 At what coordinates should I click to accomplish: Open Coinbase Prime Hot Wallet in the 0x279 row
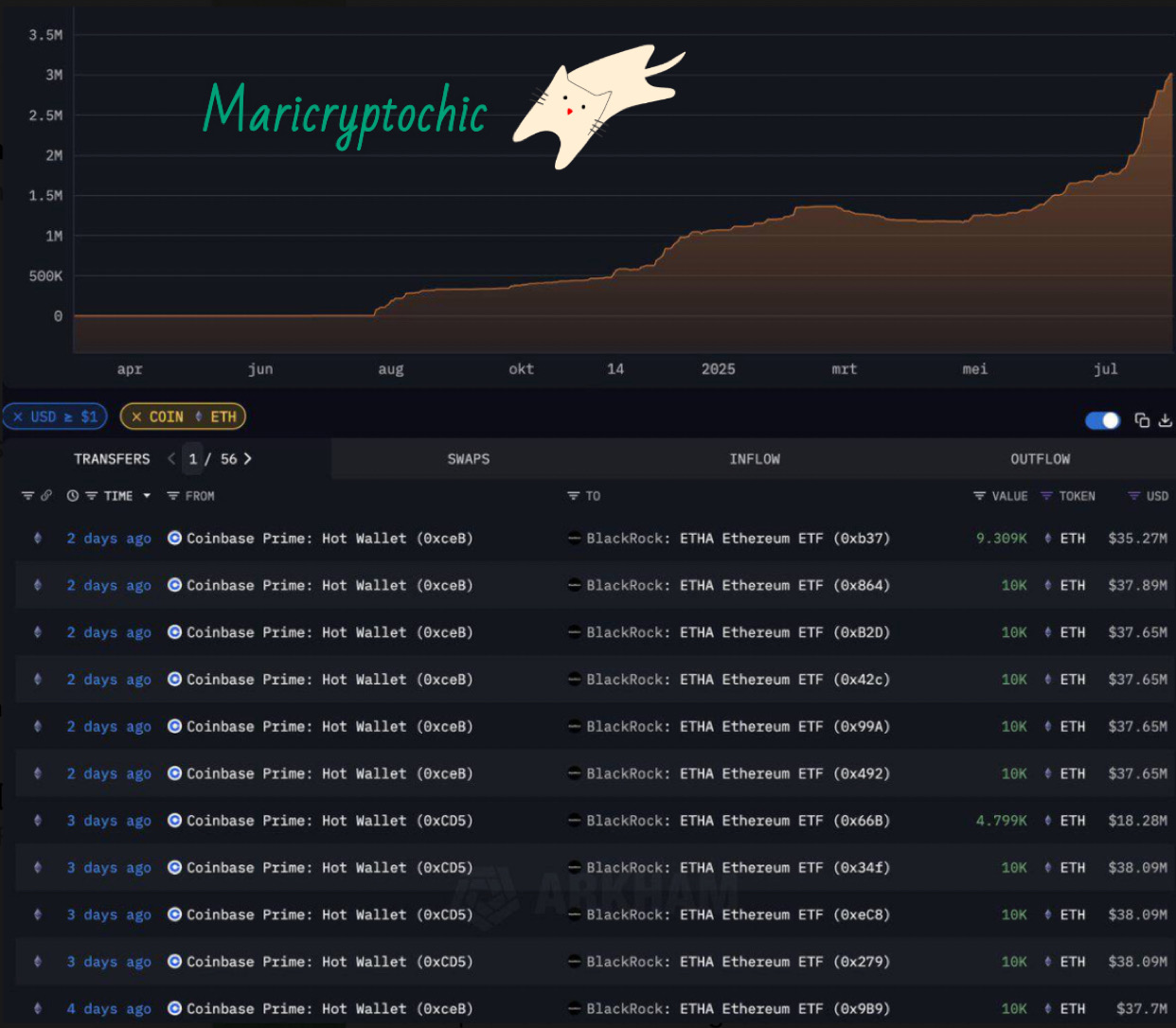click(x=330, y=962)
